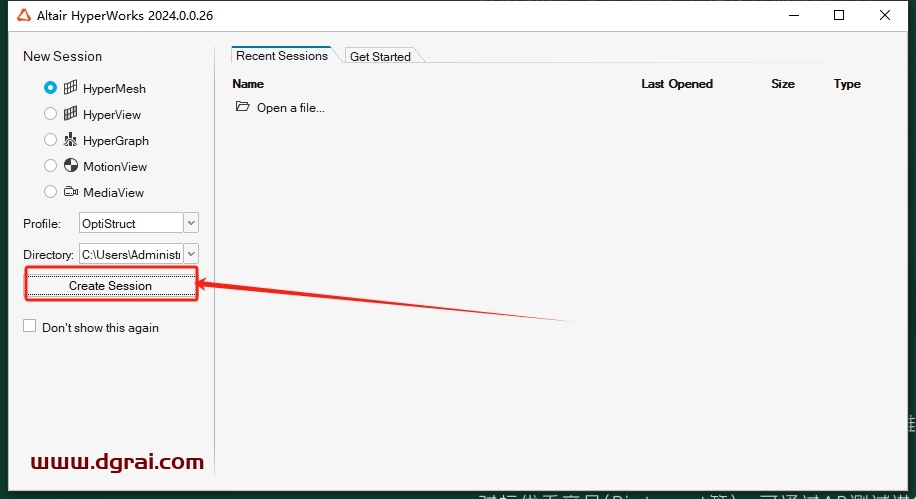Screen dimensions: 916x499
Task: Sort by the Type column header
Action: pos(847,84)
